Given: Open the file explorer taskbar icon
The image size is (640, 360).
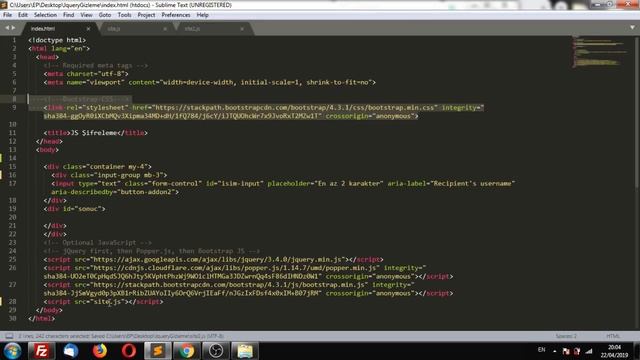Looking at the screenshot, I should [245, 351].
